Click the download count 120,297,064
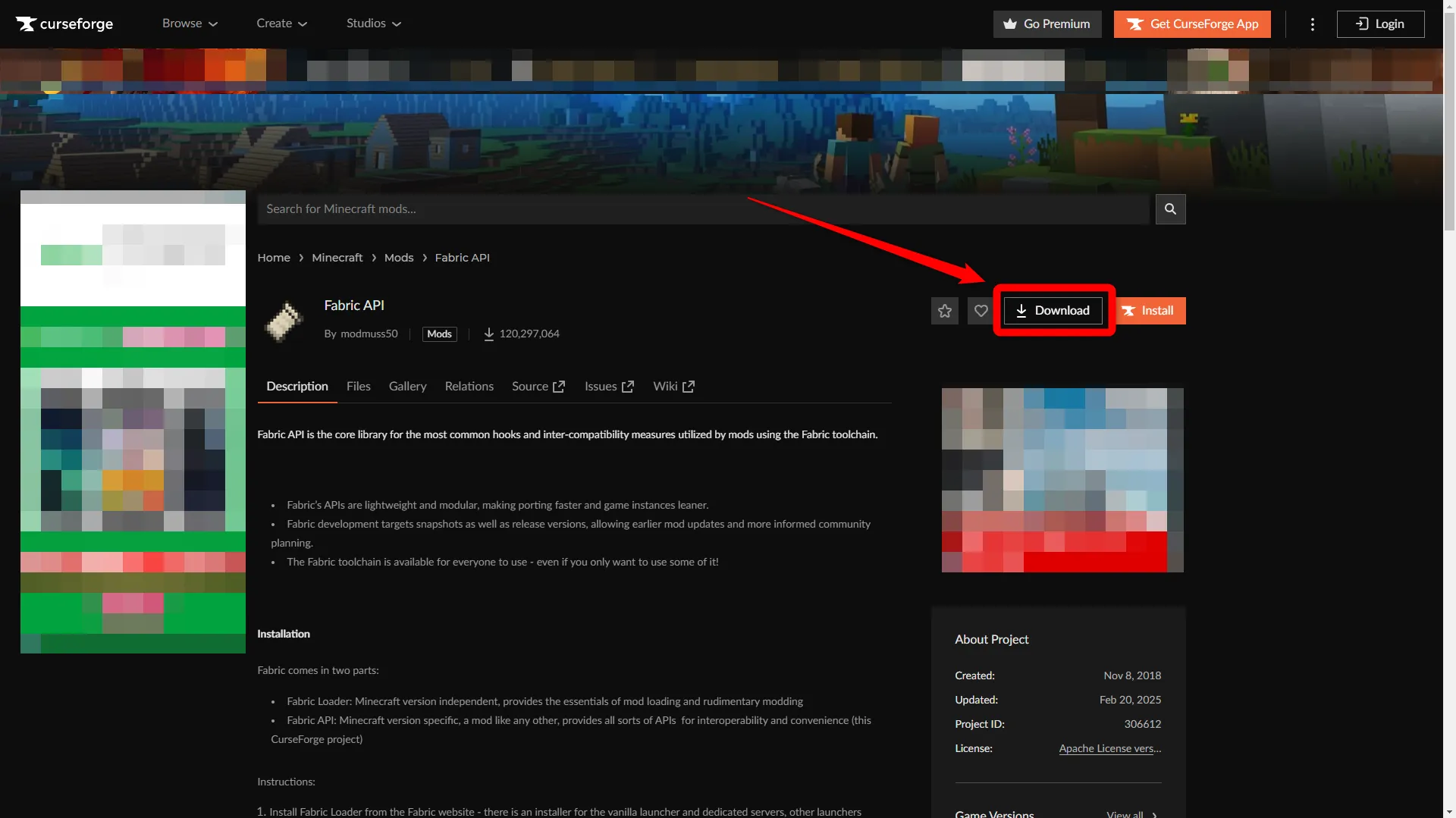The width and height of the screenshot is (1456, 818). pos(529,334)
